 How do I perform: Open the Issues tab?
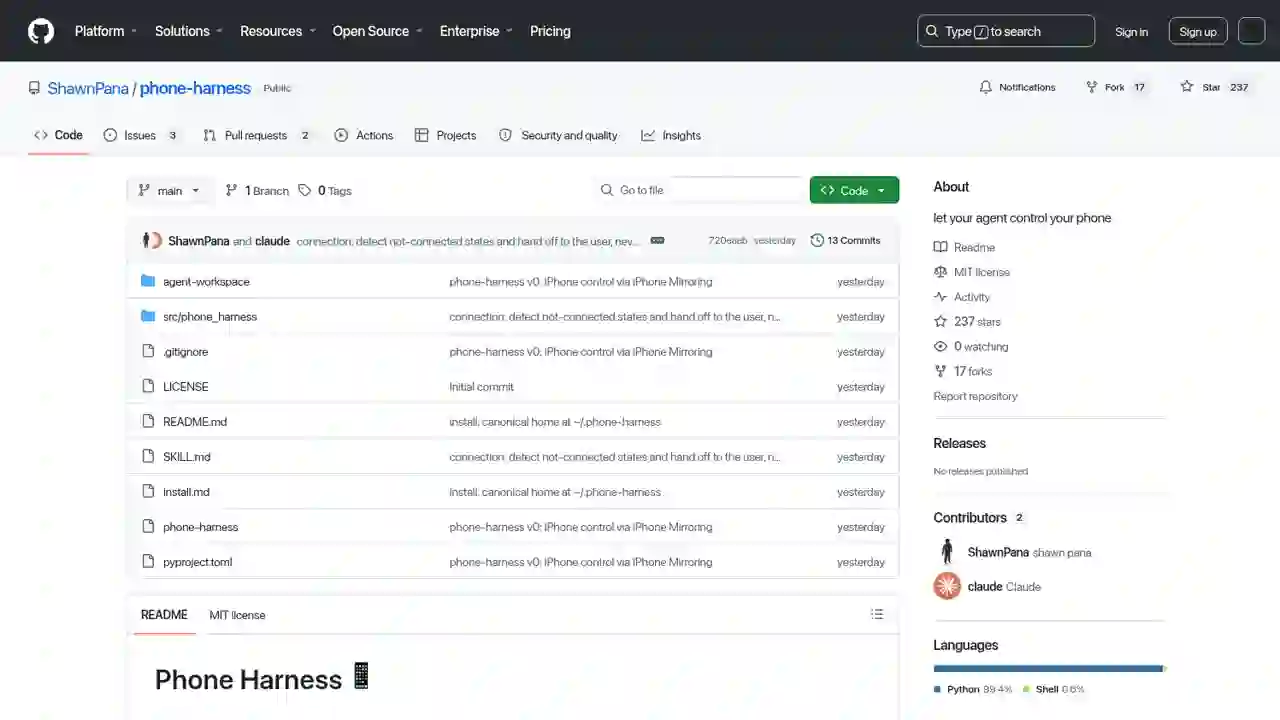(141, 135)
